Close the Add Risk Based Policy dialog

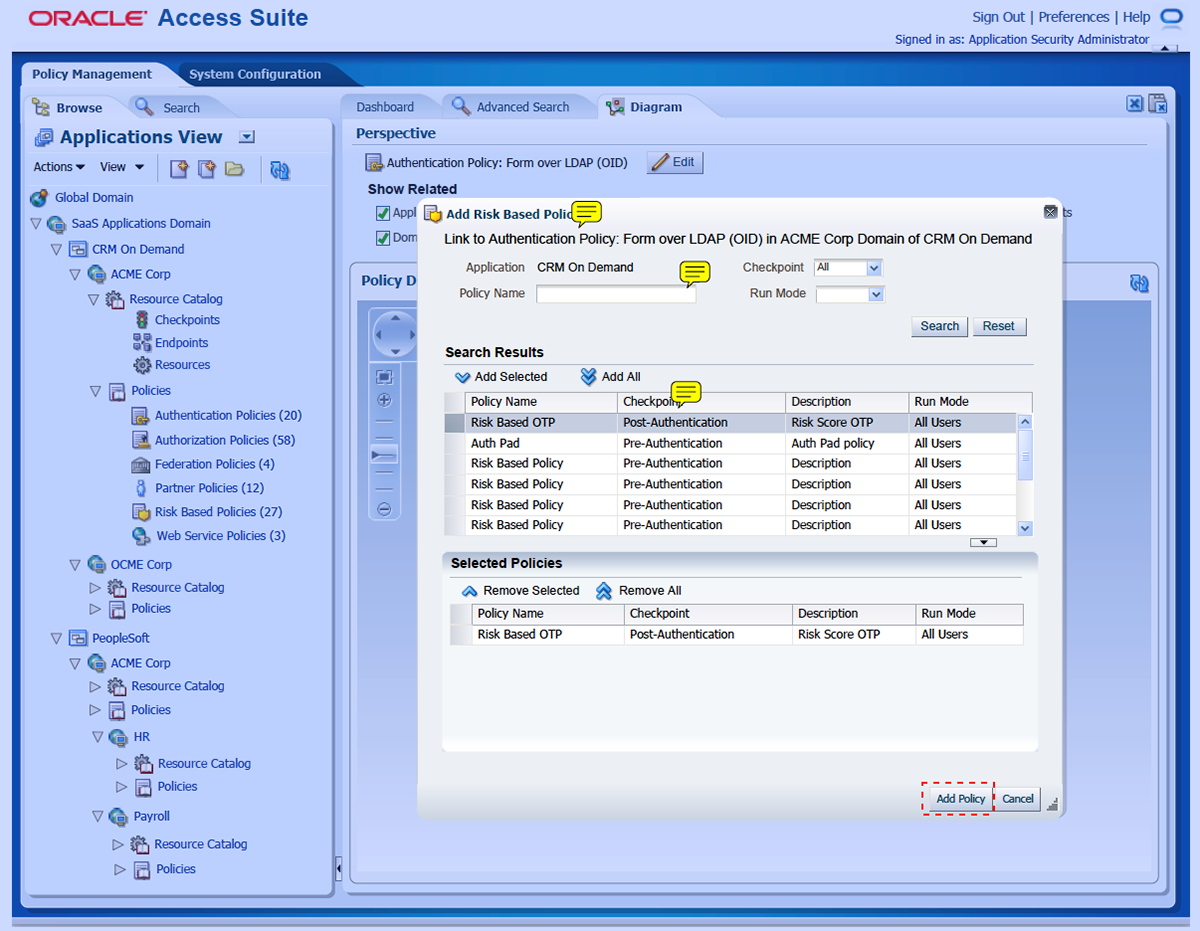pos(1050,212)
